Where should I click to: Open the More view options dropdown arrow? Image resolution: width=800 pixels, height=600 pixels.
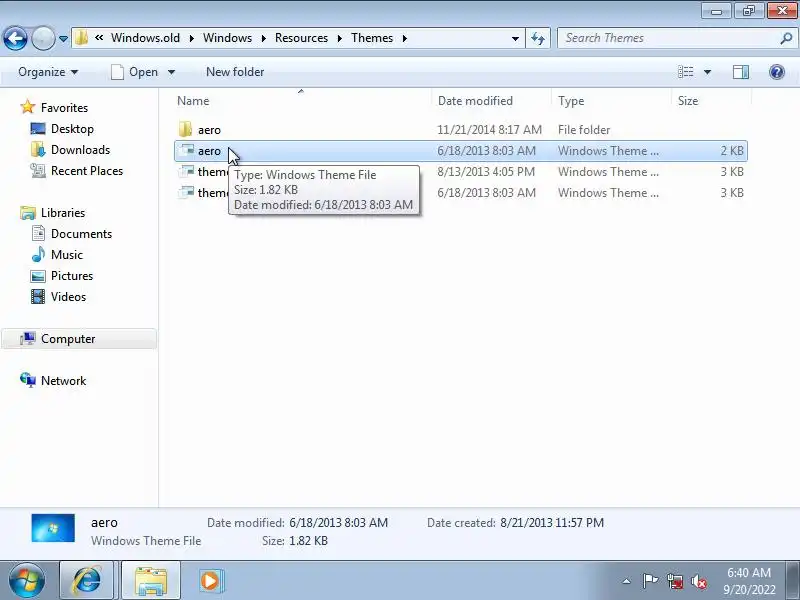coord(707,72)
